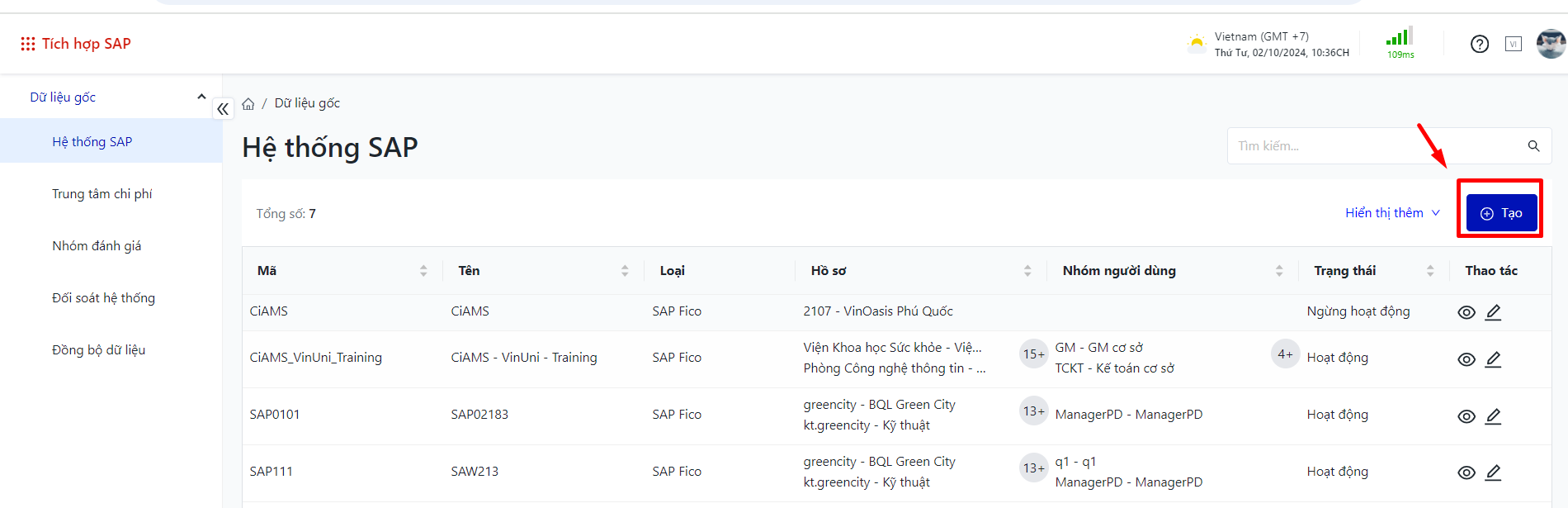Edit the SAP111 row
This screenshot has height=508, width=1568.
[1493, 472]
